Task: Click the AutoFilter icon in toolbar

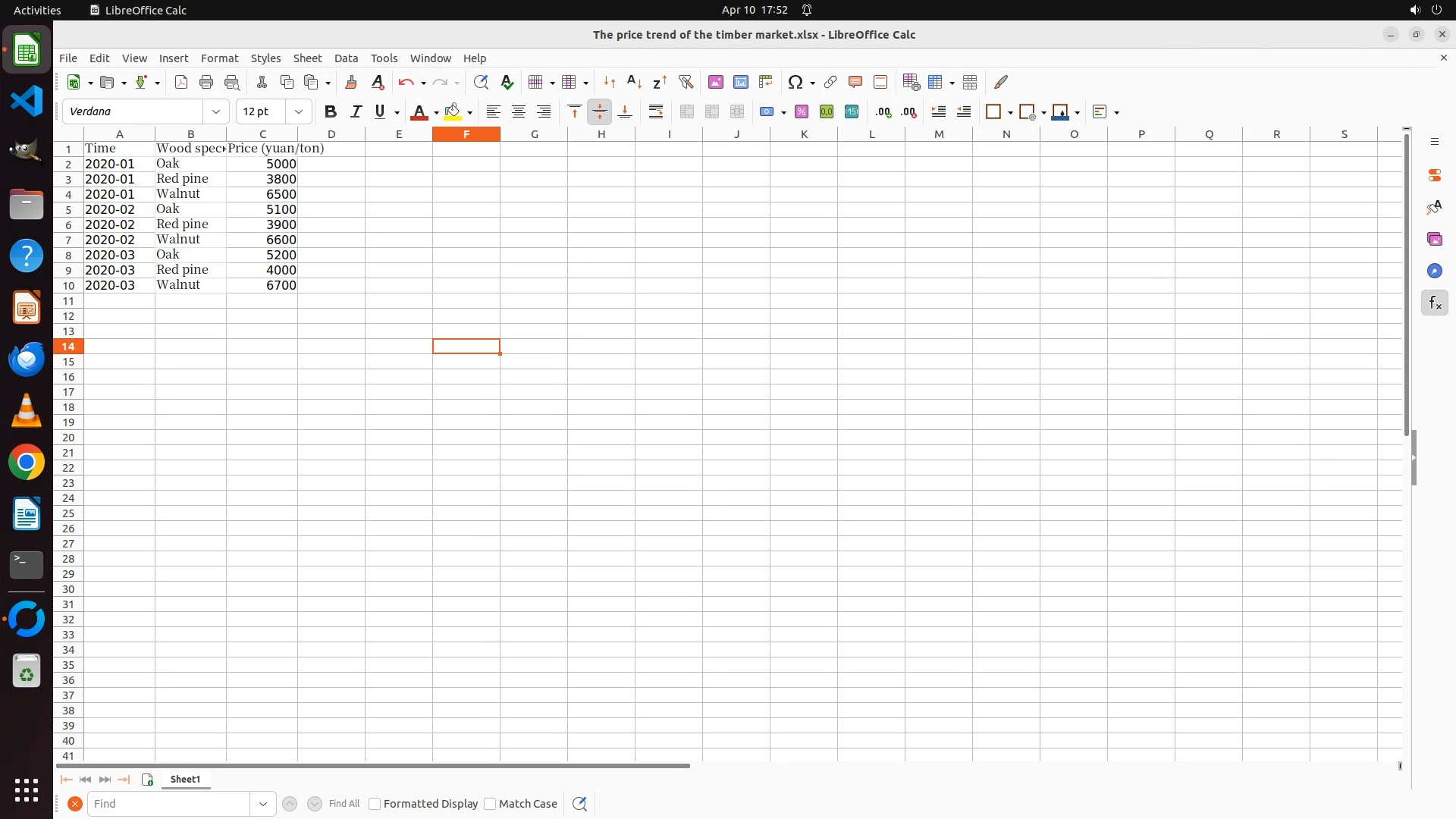Action: pos(686,82)
